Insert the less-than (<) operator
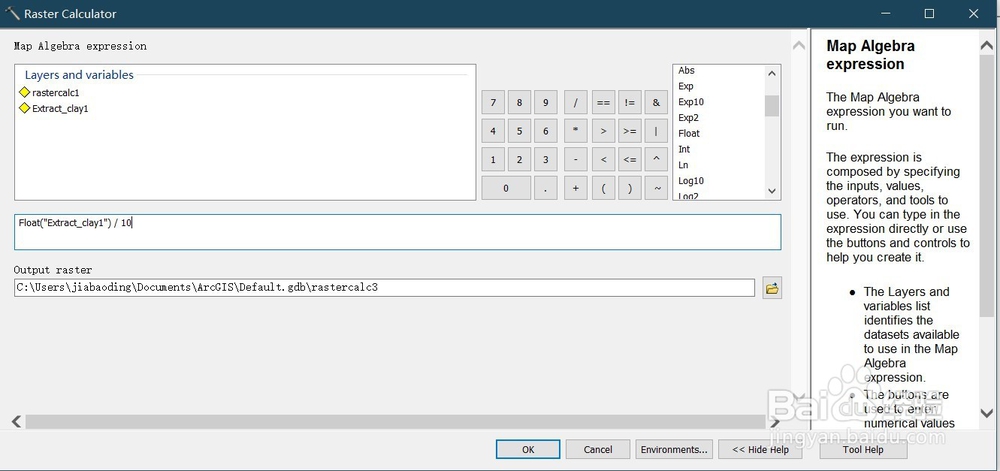The height and width of the screenshot is (471, 1000). click(x=603, y=160)
